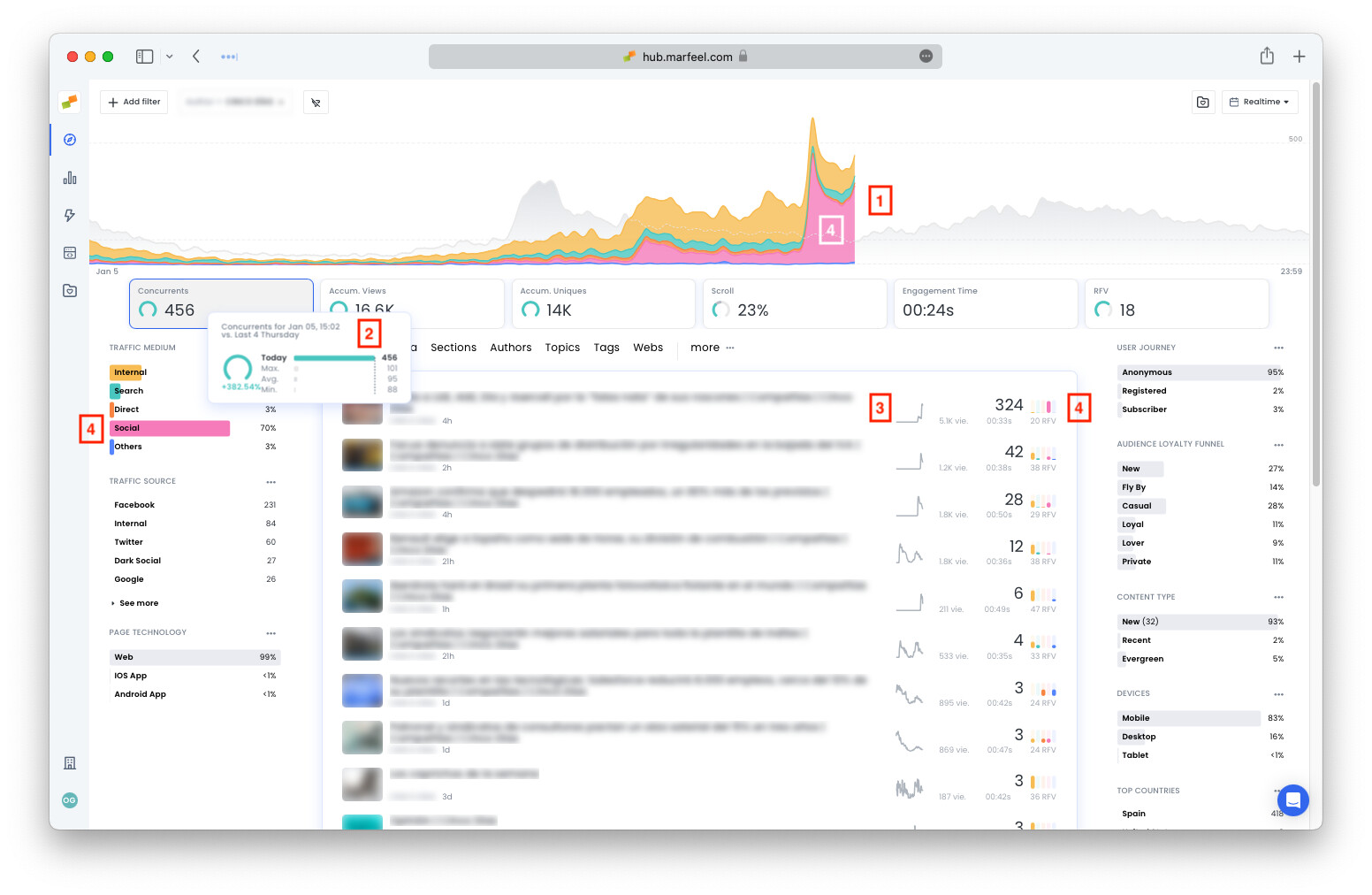Click Facebook in the Traffic Source list
The width and height of the screenshot is (1372, 895).
[x=134, y=504]
